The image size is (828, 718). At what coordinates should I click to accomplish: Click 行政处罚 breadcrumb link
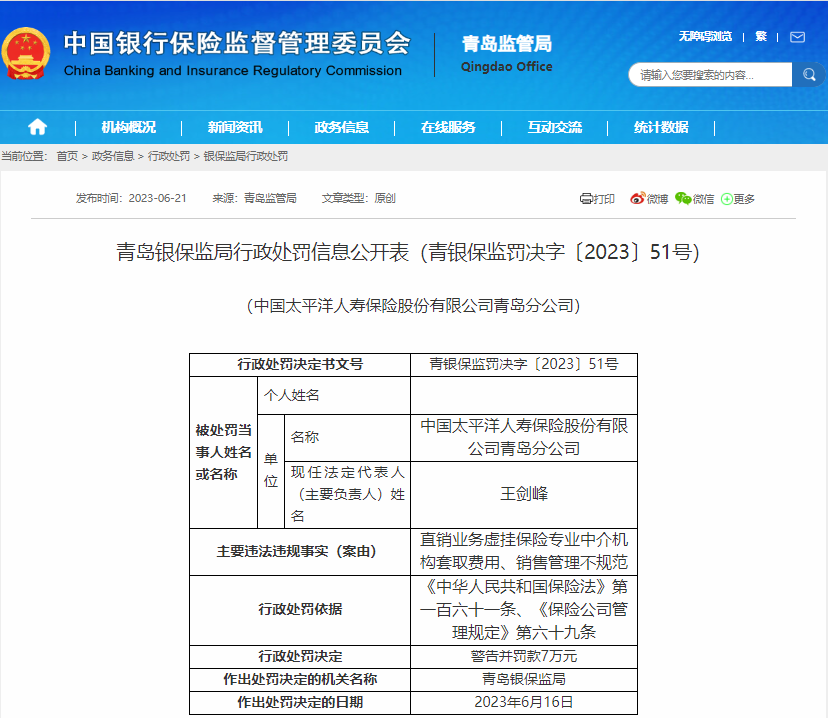169,157
